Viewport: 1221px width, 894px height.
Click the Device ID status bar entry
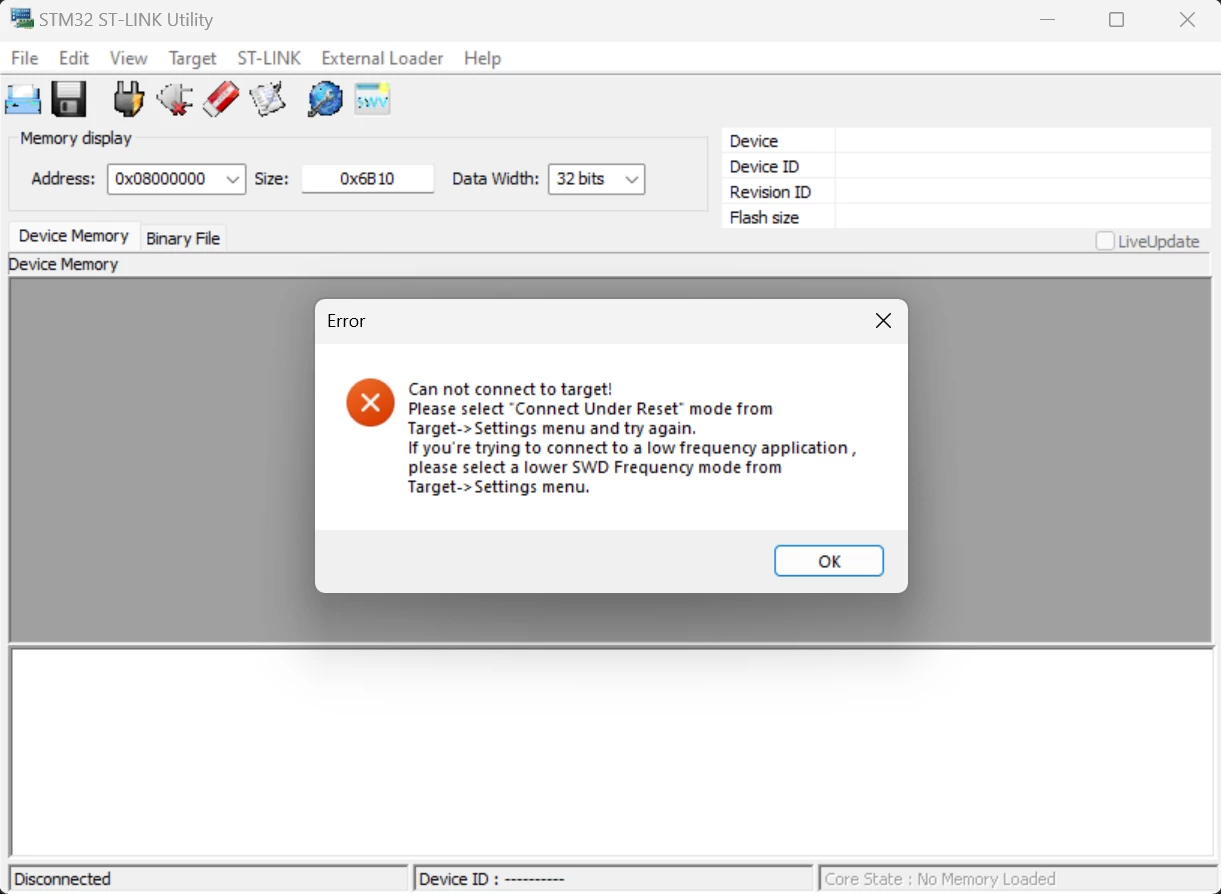(613, 879)
